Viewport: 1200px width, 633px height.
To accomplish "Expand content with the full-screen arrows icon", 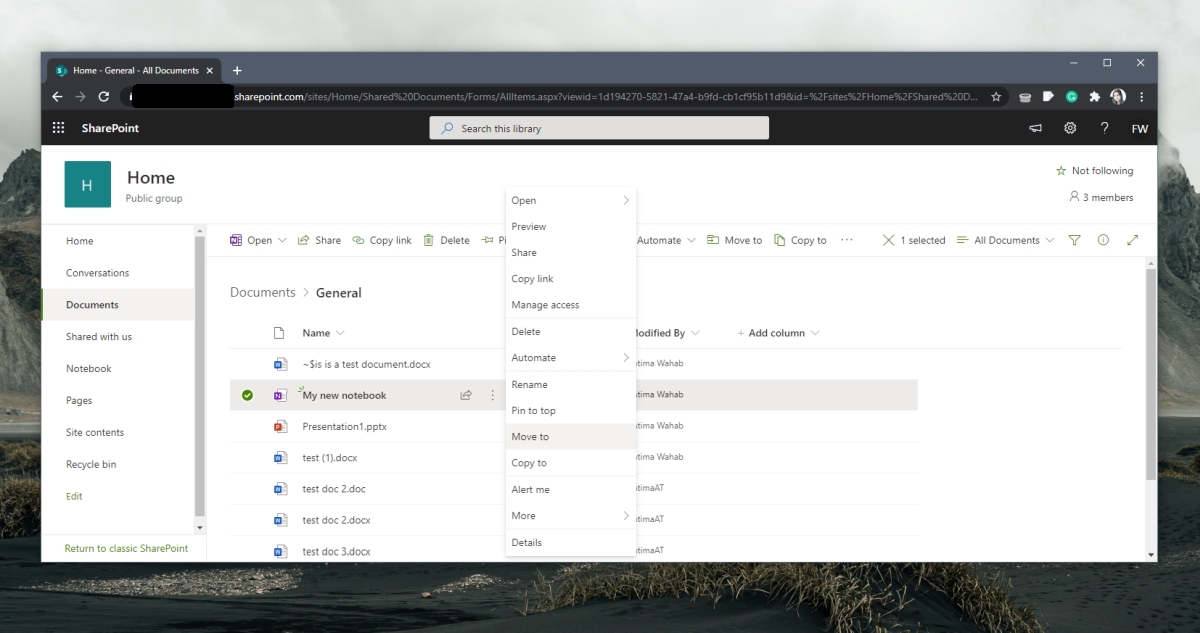I will coord(1132,240).
